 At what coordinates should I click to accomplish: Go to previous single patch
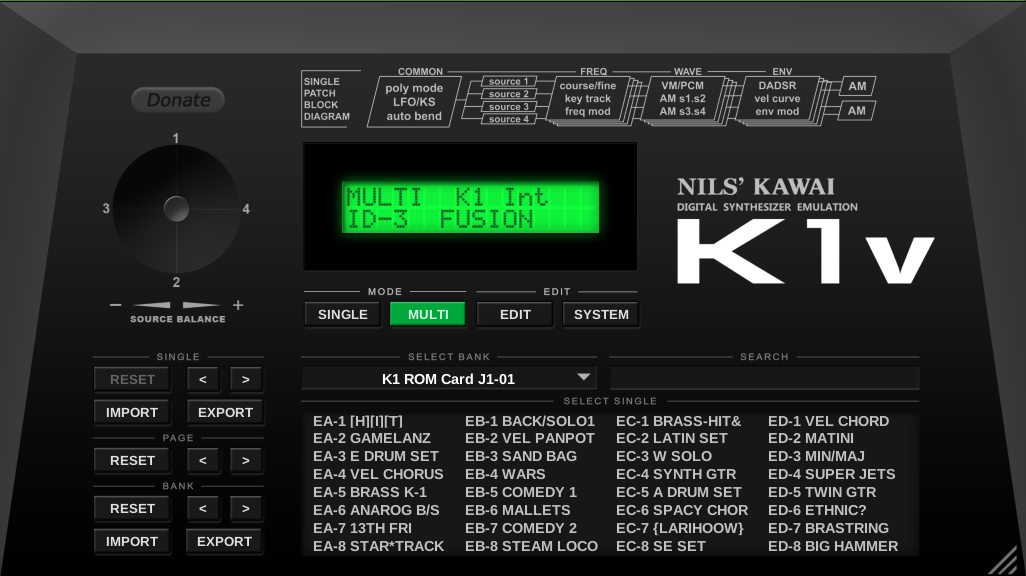pos(203,380)
